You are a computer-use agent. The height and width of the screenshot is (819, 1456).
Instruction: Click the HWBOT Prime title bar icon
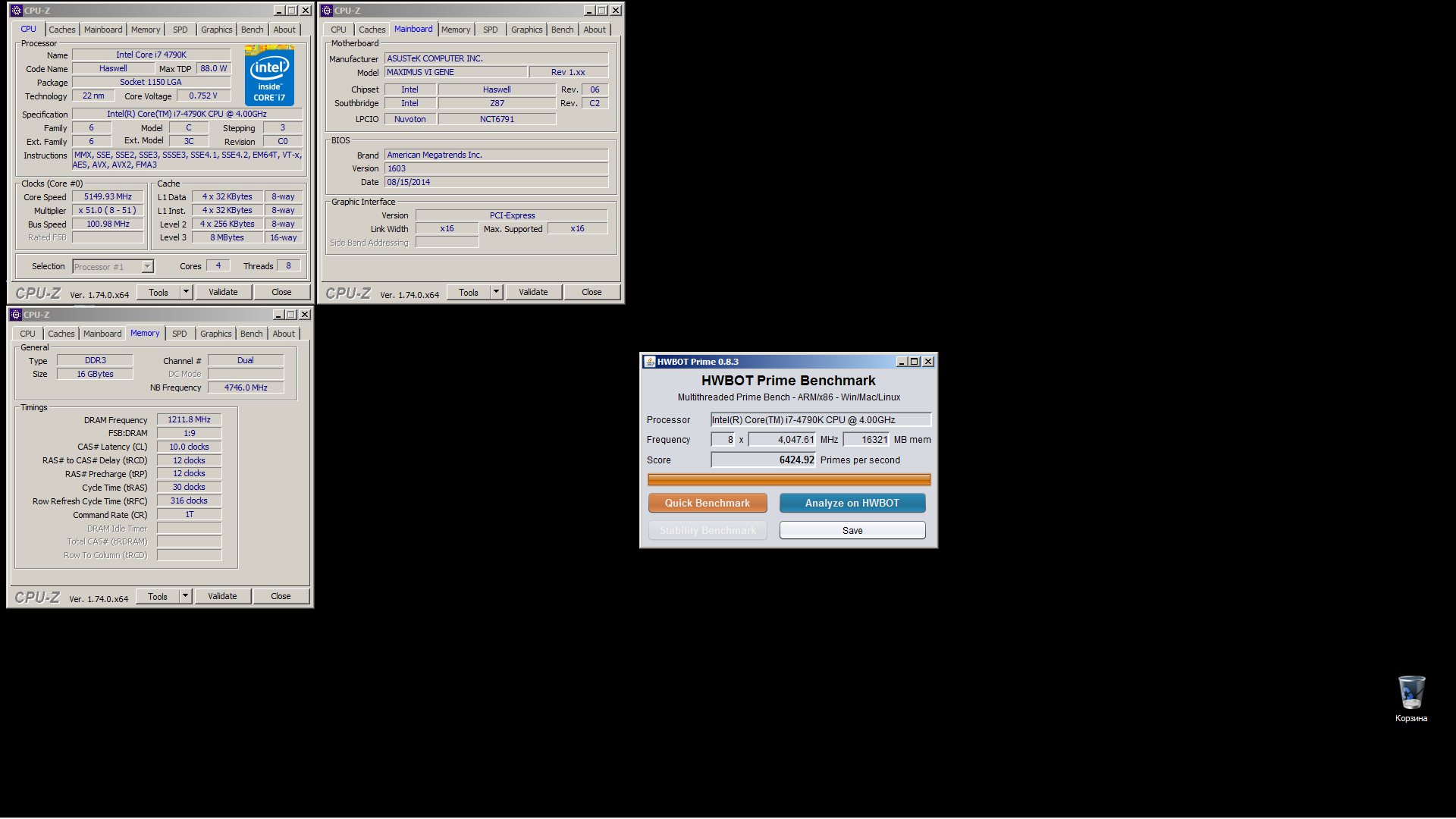(649, 362)
